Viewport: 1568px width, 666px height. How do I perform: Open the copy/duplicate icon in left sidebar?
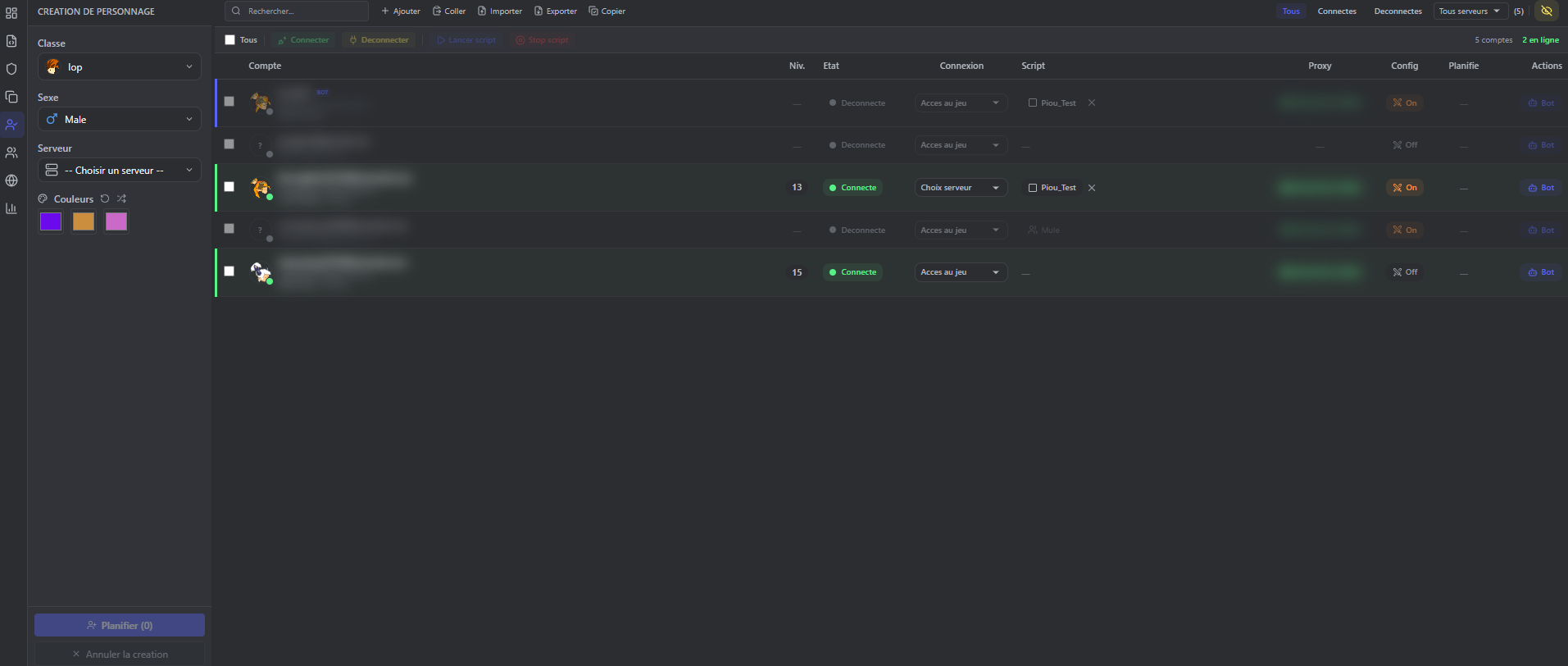(x=11, y=97)
